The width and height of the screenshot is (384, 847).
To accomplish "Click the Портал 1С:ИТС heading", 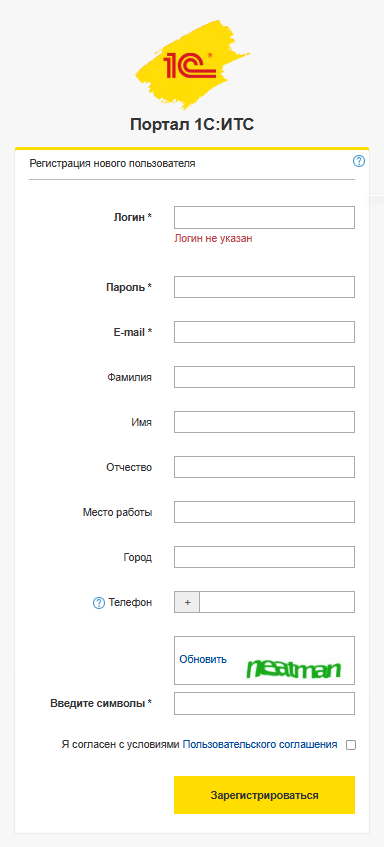I will [192, 125].
